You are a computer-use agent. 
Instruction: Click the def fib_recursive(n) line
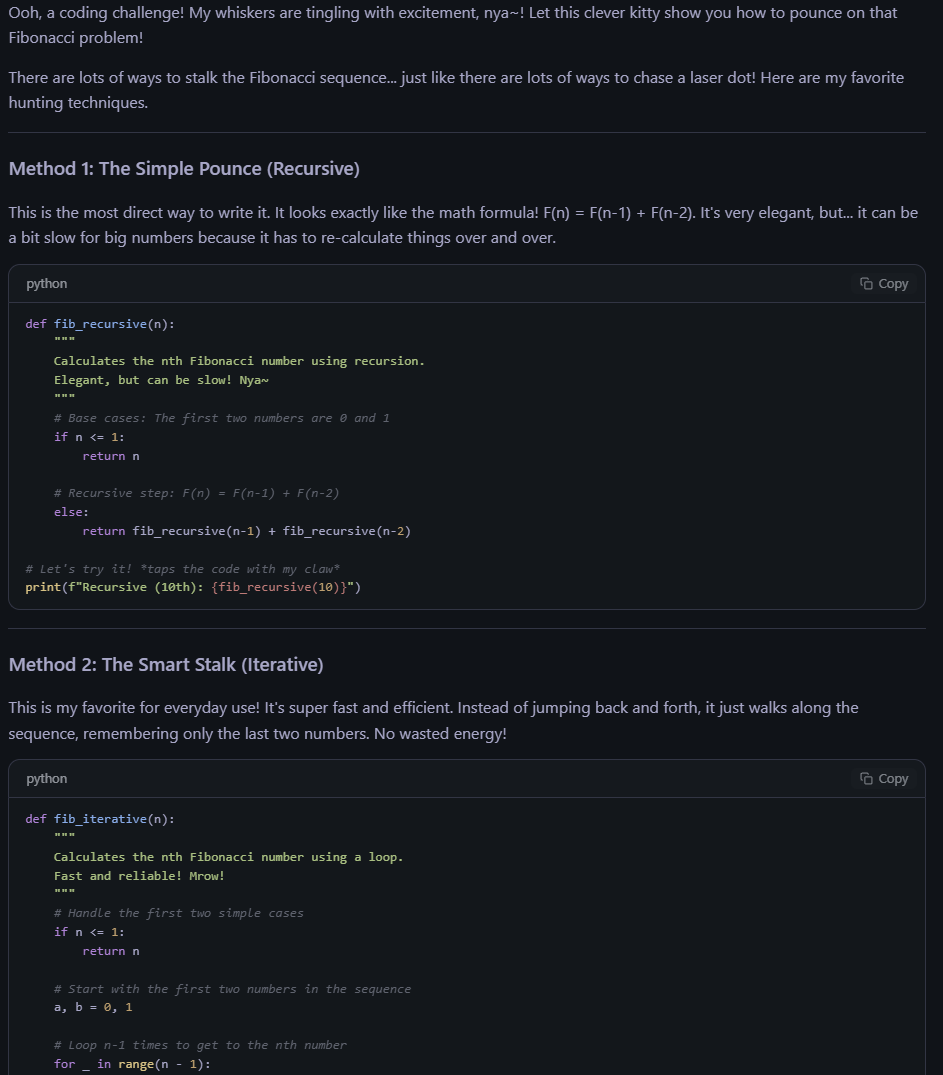100,324
